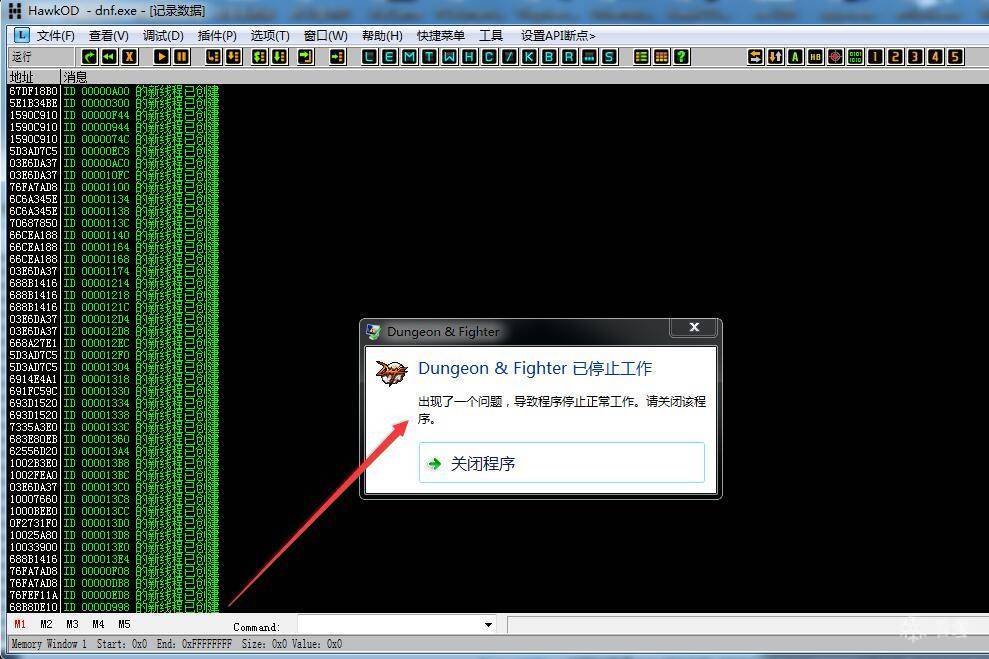Open Patches with the slash icon

(x=509, y=57)
